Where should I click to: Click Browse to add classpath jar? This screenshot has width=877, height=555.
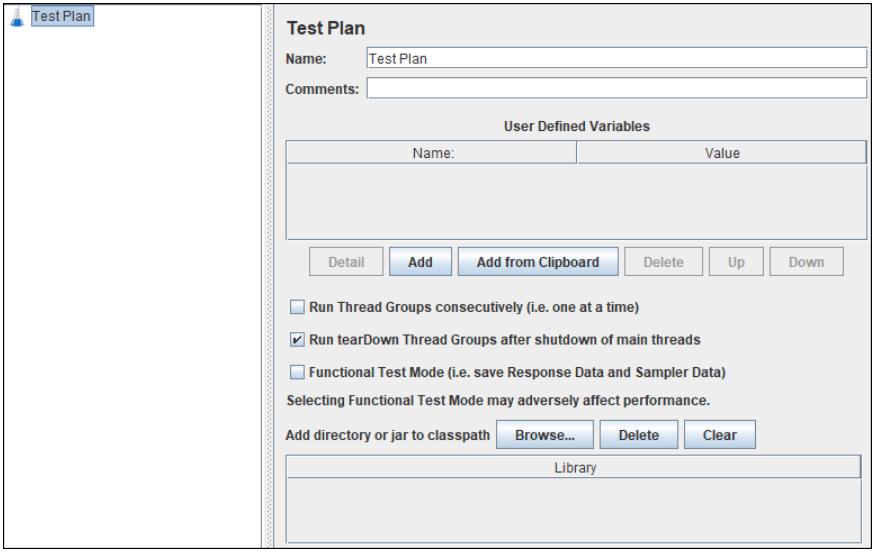545,435
